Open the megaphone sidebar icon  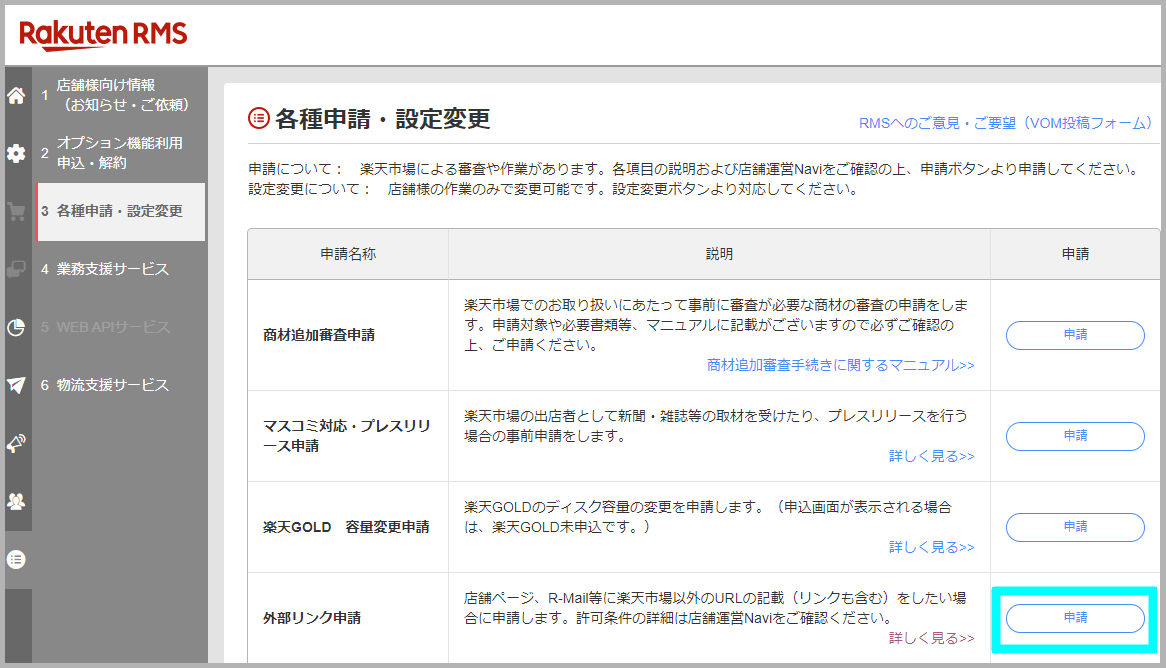click(16, 443)
